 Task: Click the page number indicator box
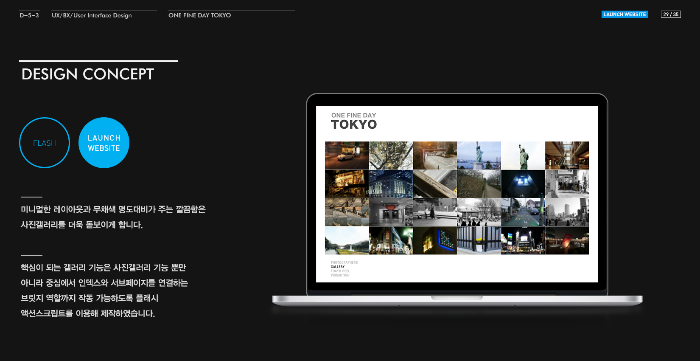point(671,14)
